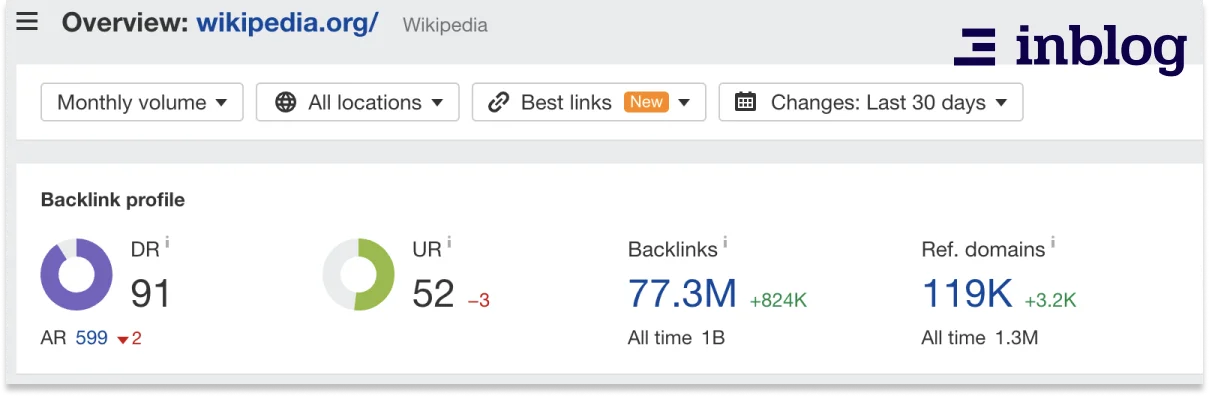
Task: Click the +3.2K ref. domains change
Action: point(1050,299)
